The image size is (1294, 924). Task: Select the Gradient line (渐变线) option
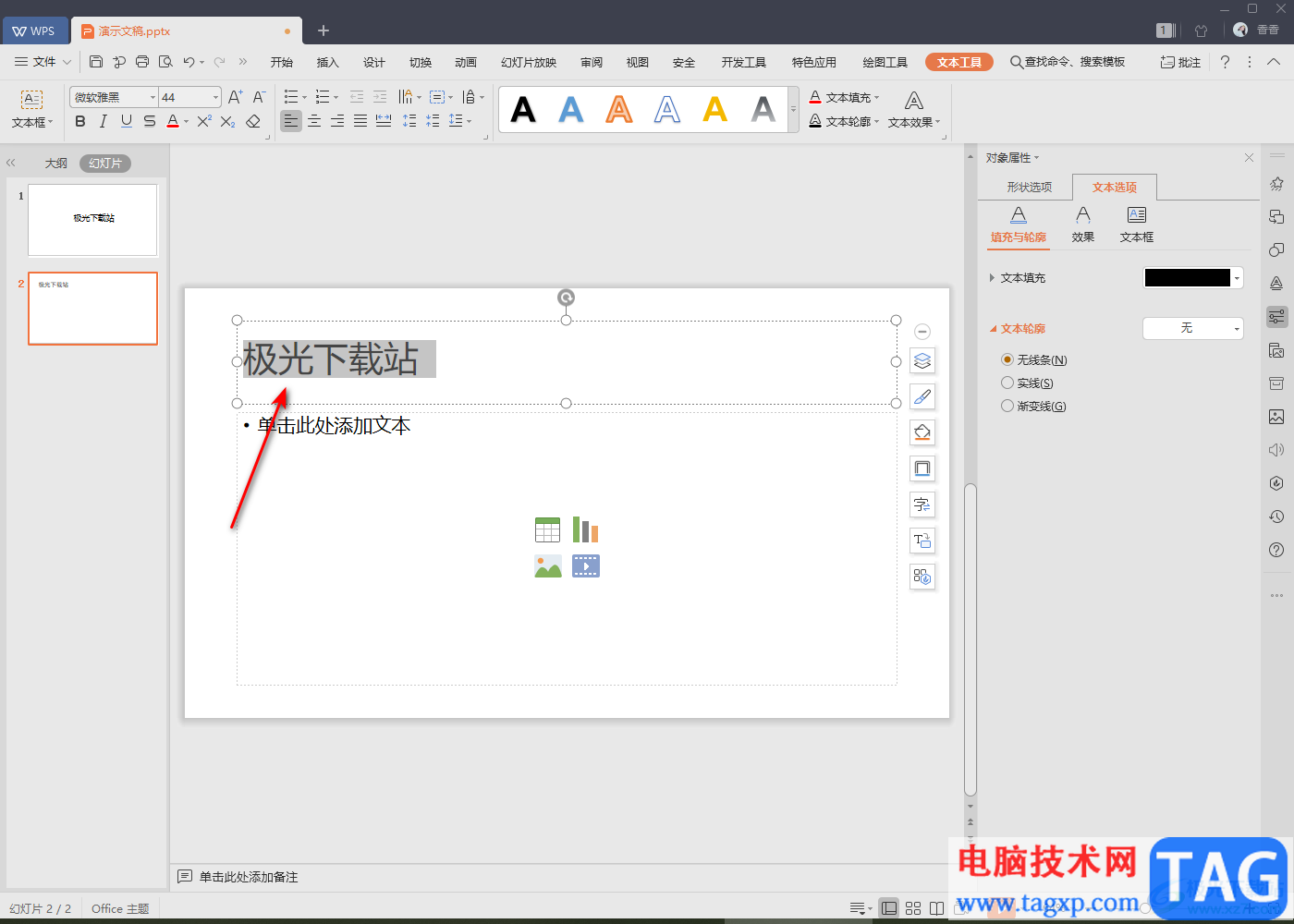(1034, 406)
